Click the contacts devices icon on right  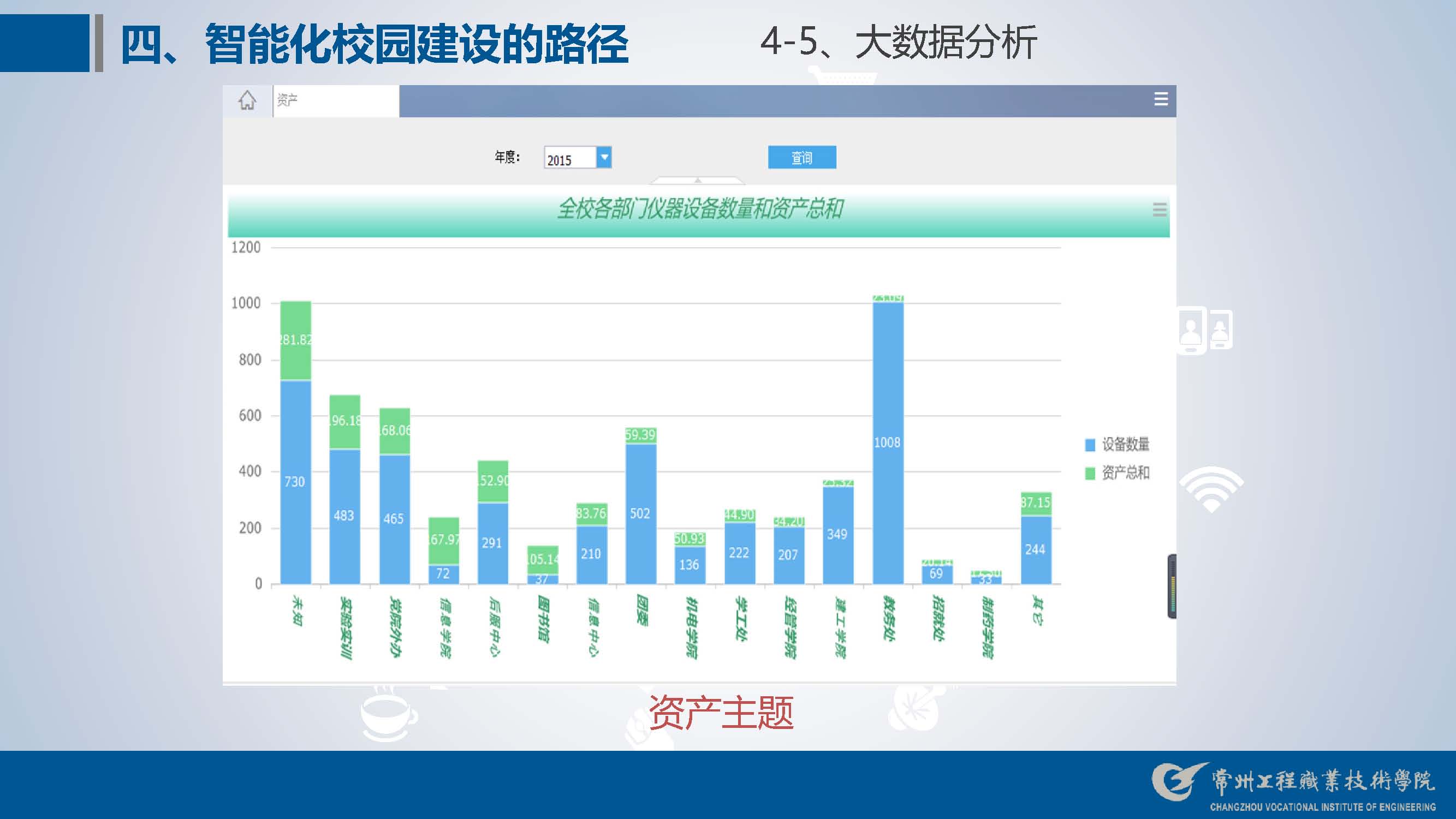[1204, 330]
